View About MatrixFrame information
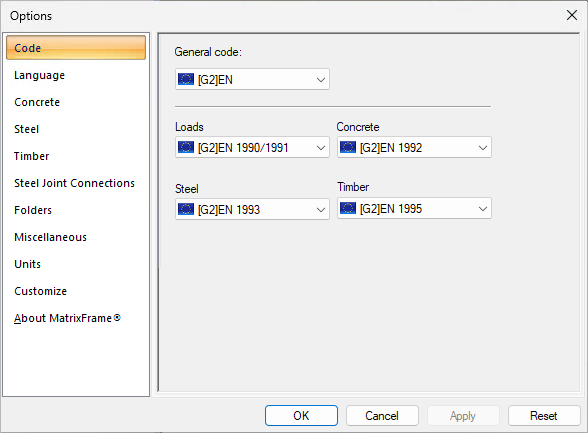 pos(68,318)
